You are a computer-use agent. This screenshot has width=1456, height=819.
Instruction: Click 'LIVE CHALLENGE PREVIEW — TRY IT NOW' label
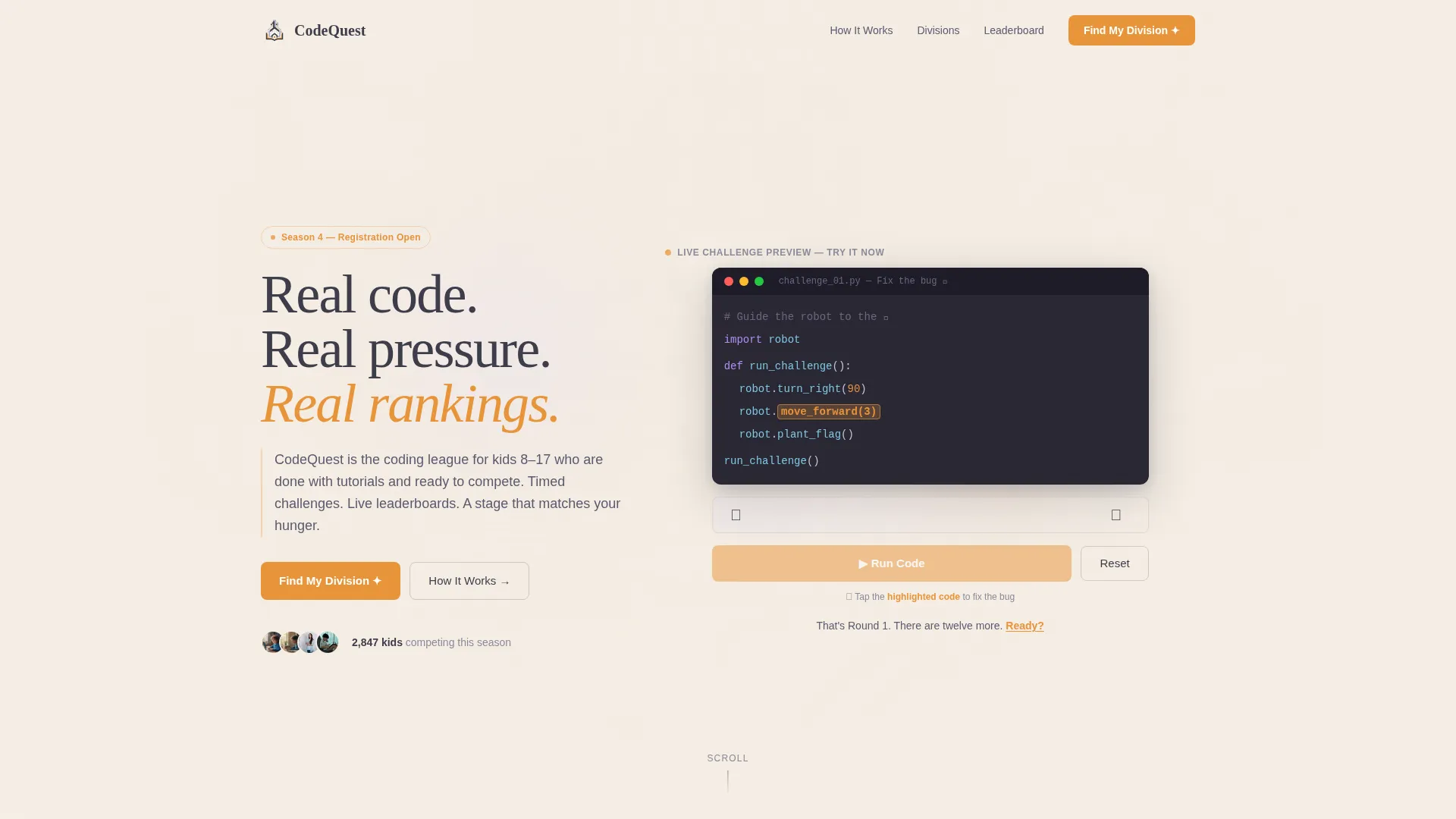click(780, 253)
